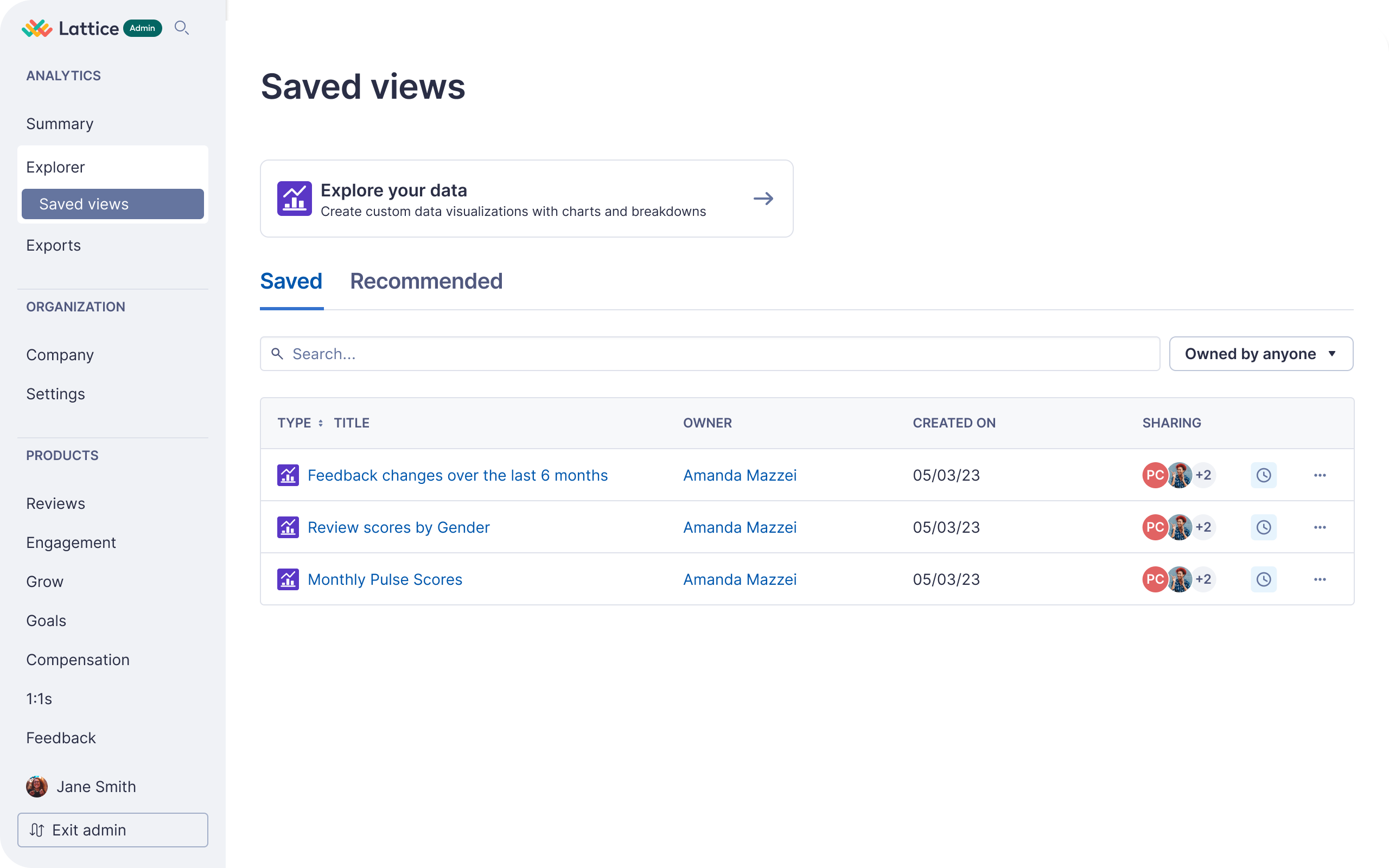This screenshot has height=868, width=1389.
Task: Open Feedback in Products sidebar
Action: (x=61, y=738)
